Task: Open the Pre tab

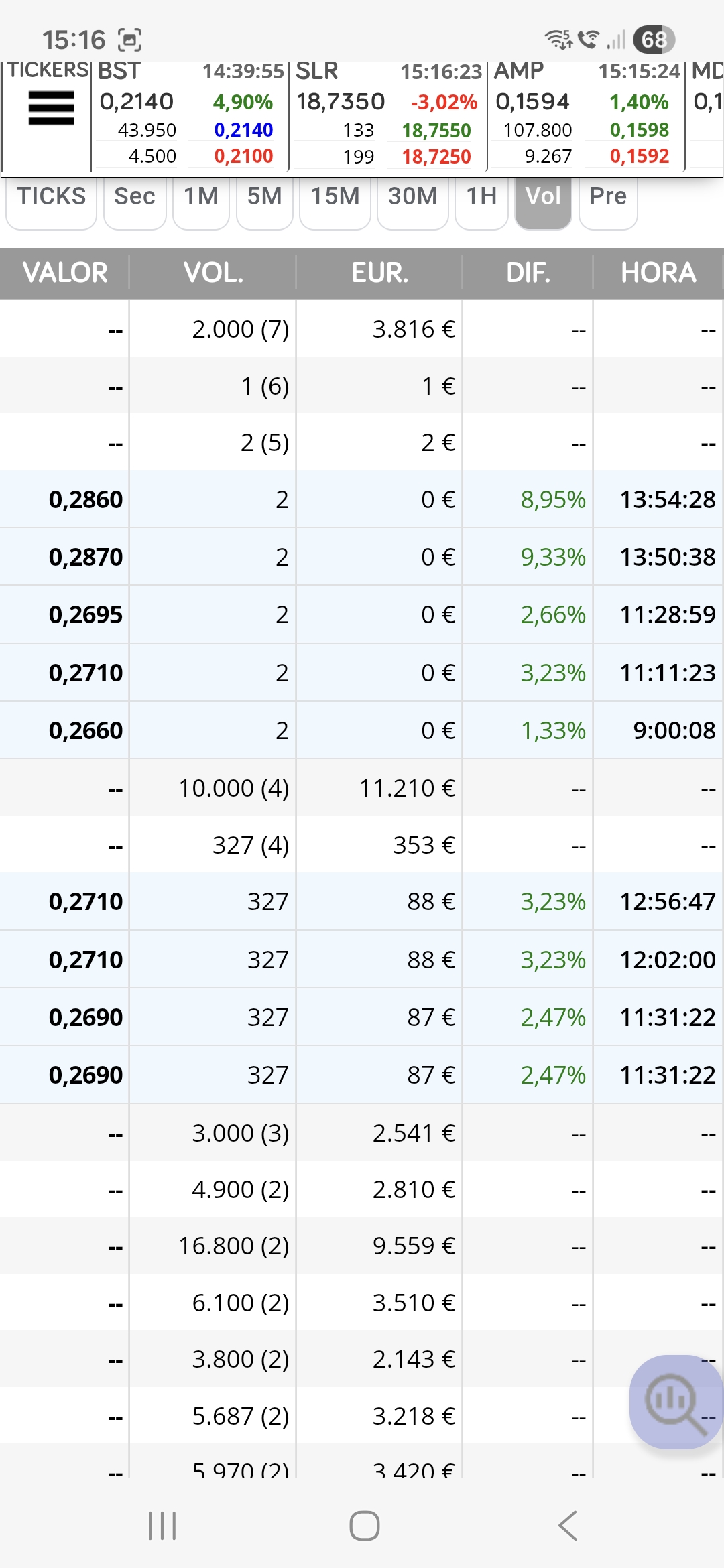Action: click(607, 197)
